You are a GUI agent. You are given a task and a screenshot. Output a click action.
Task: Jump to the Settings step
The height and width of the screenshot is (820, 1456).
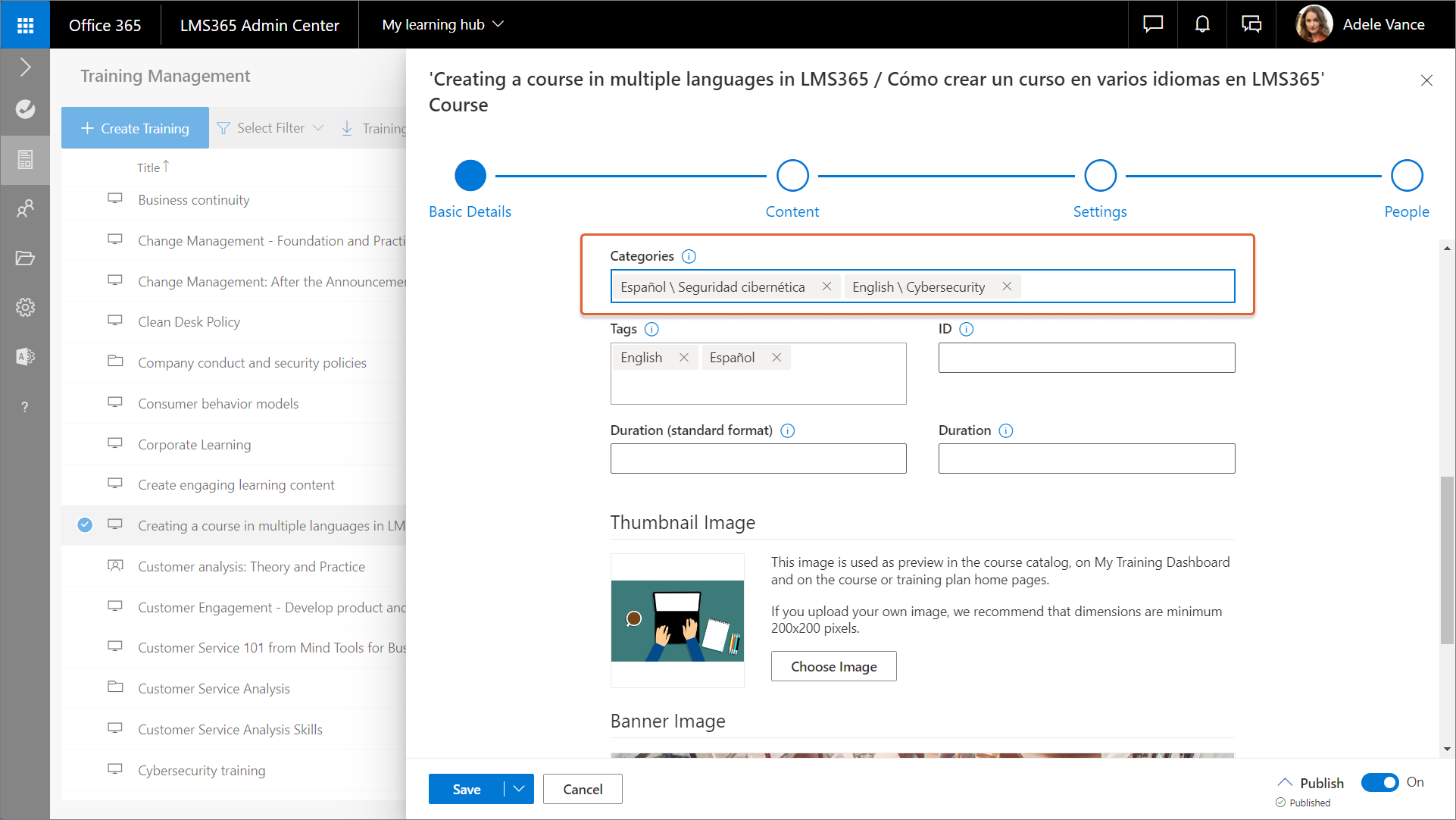point(1100,176)
